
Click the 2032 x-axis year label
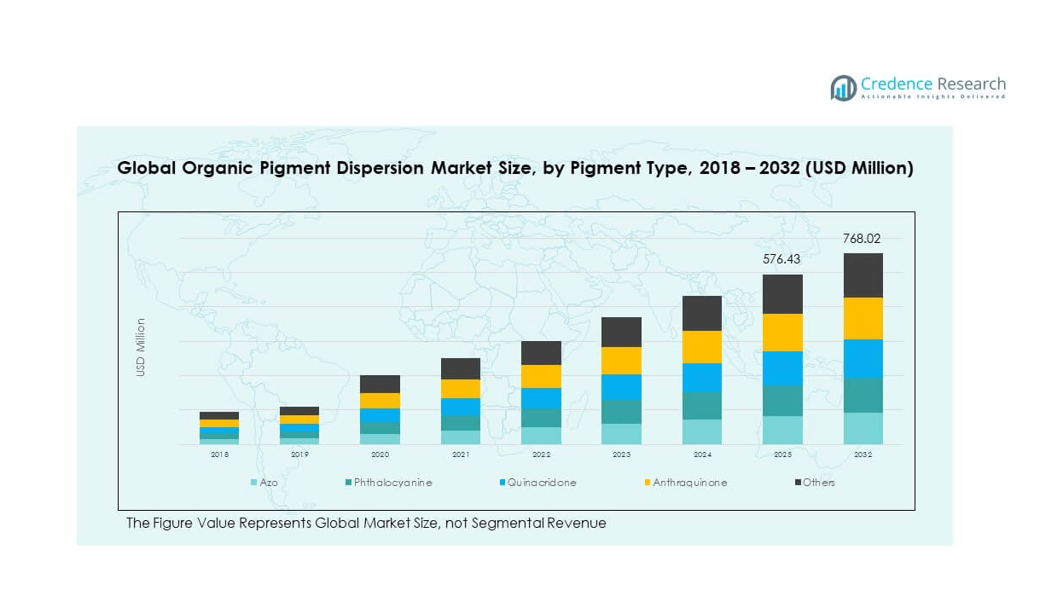click(862, 455)
